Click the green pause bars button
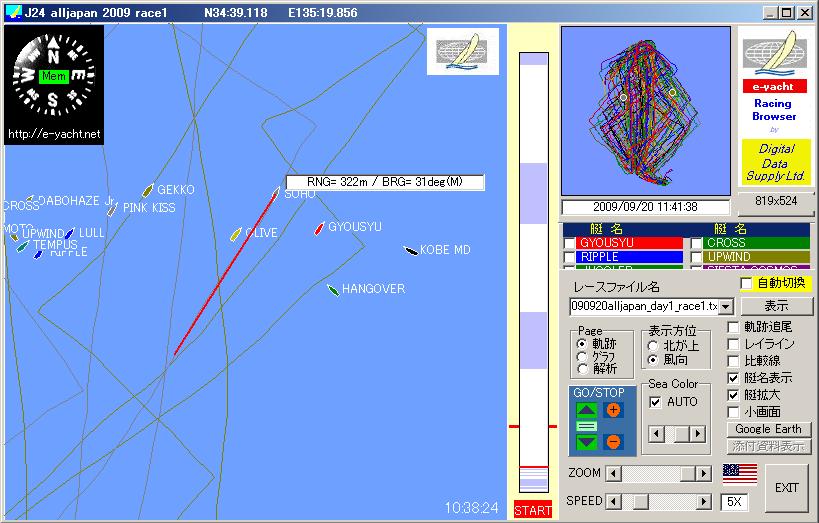 (587, 426)
